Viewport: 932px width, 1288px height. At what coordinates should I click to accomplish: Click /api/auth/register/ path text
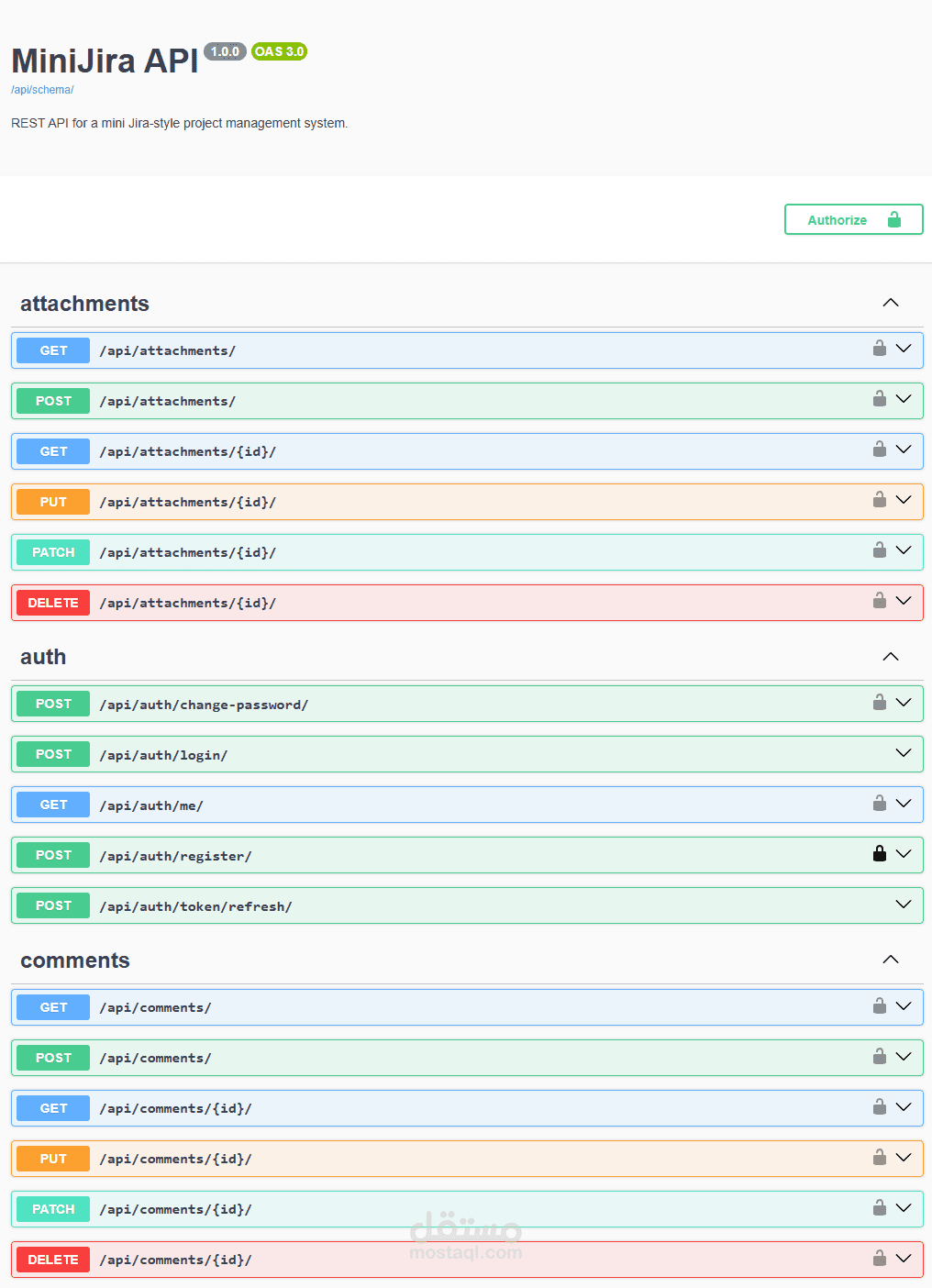(x=175, y=856)
